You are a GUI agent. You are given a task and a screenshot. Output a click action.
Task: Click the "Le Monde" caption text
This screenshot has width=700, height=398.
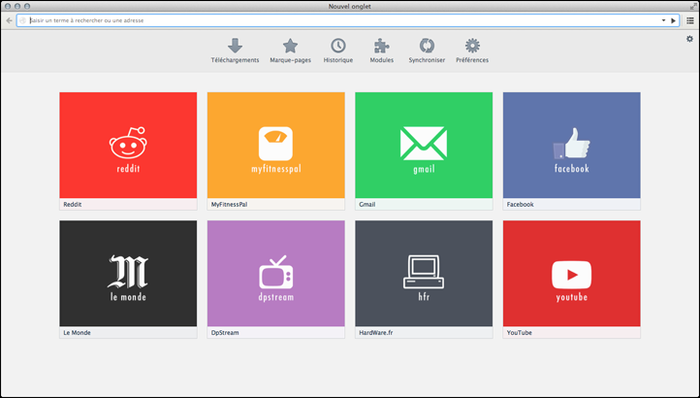pyautogui.click(x=77, y=332)
